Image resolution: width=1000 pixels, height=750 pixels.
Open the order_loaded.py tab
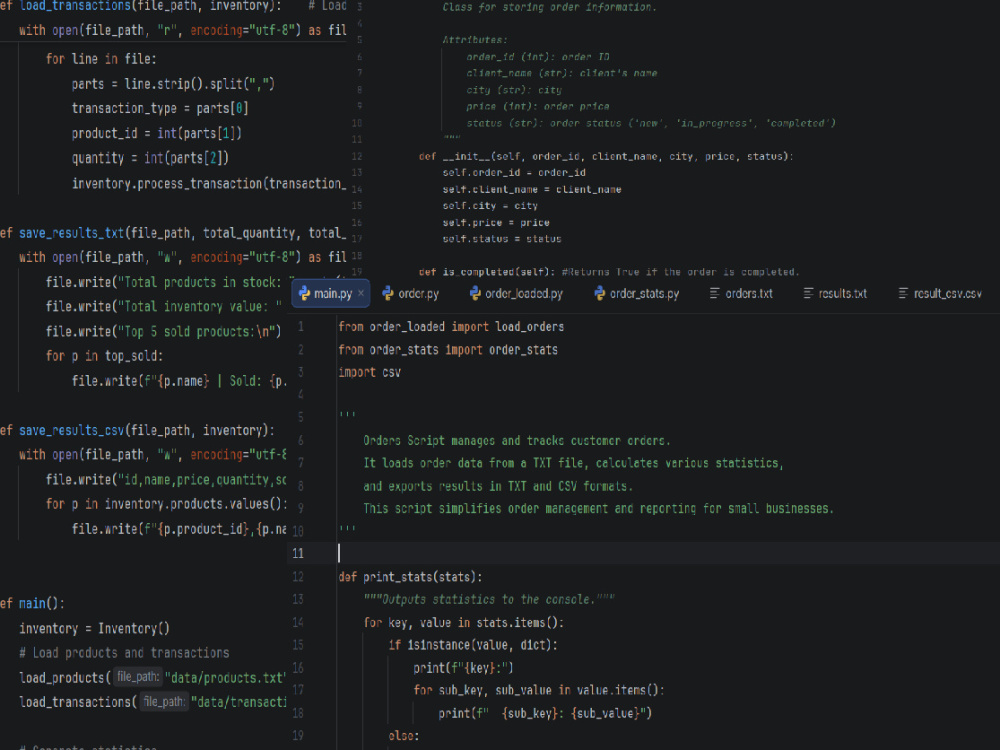[x=516, y=293]
